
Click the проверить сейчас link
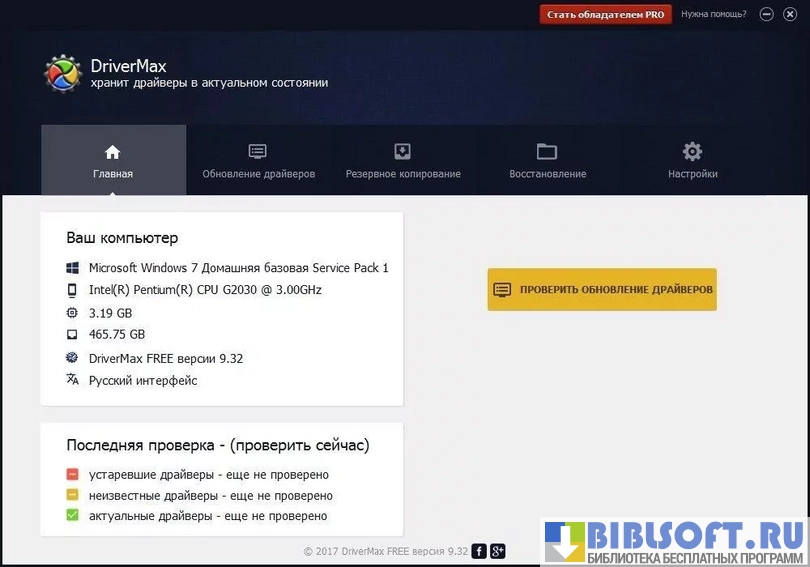(317, 445)
